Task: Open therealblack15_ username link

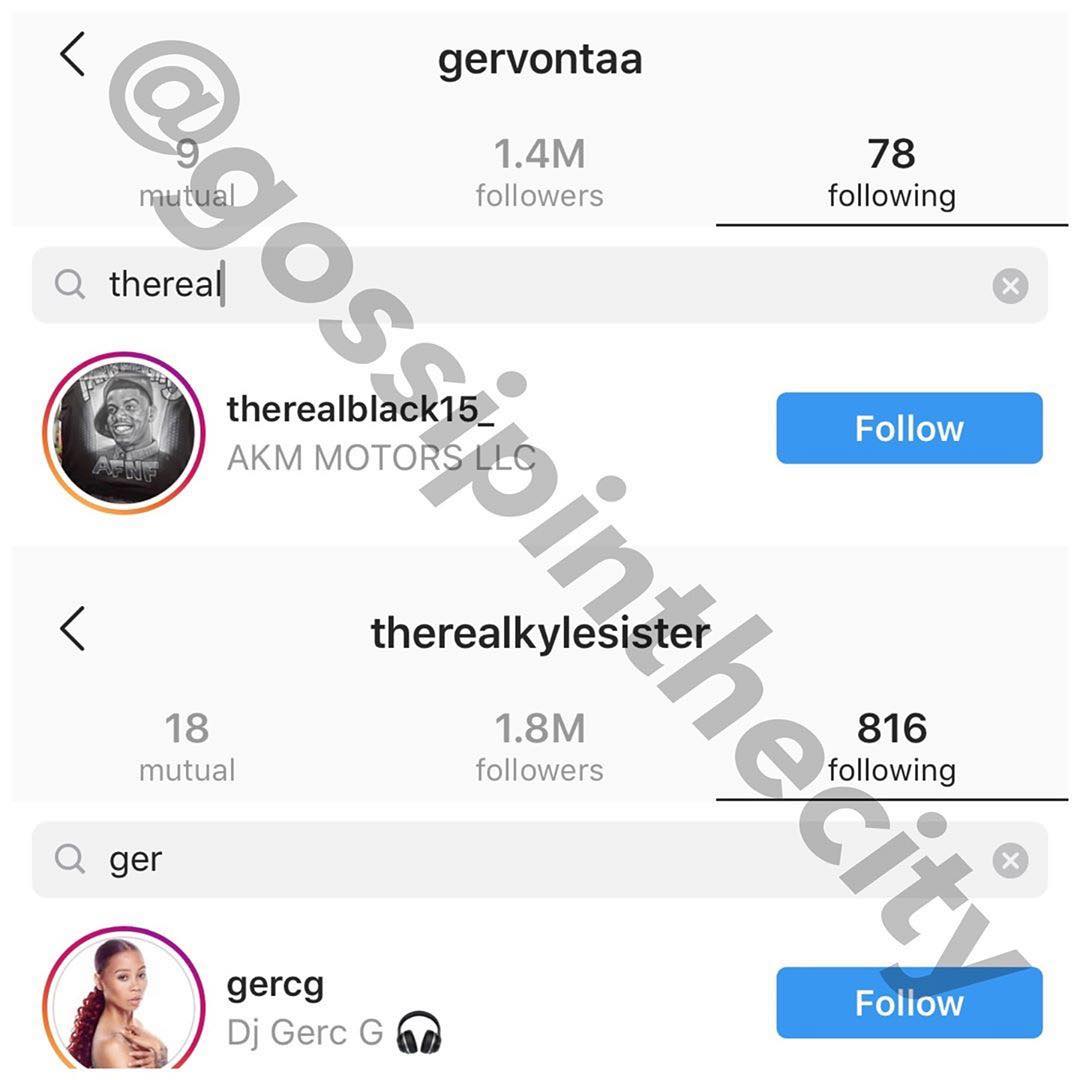Action: [x=360, y=409]
